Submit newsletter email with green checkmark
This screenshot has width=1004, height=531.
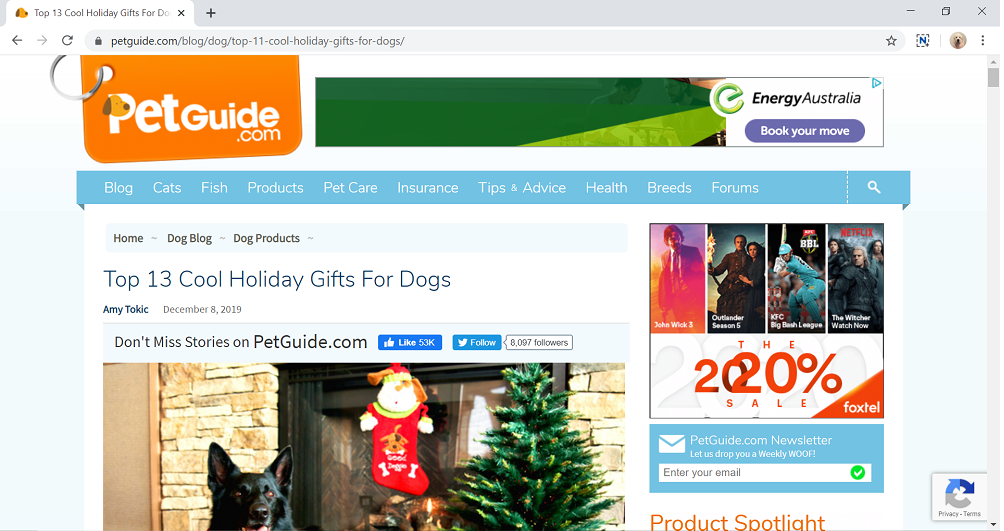coord(857,473)
